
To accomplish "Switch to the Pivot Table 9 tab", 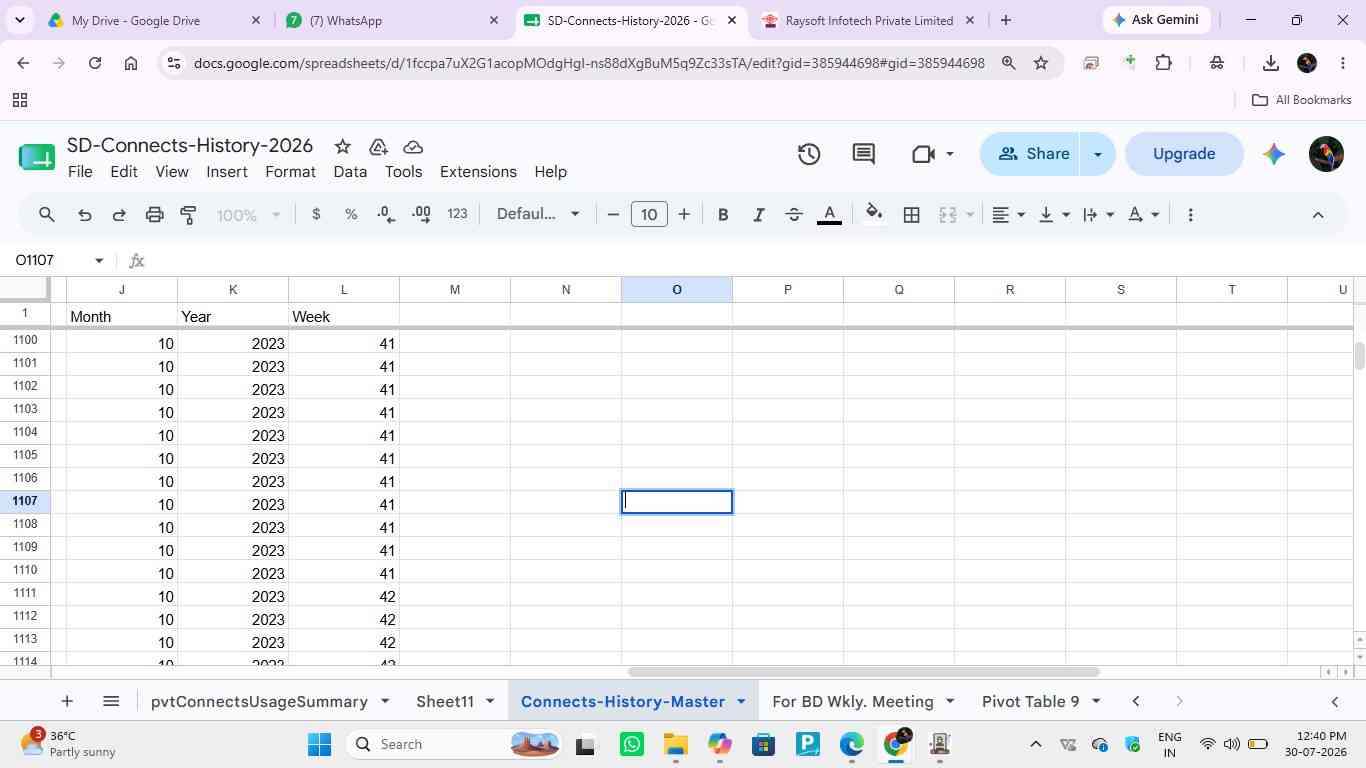I will (1030, 701).
